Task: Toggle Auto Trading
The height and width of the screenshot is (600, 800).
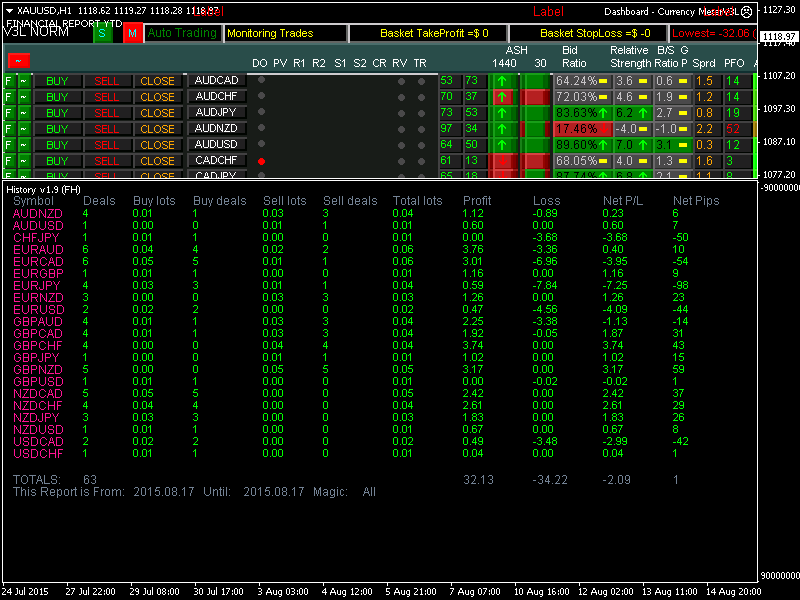Action: (183, 33)
